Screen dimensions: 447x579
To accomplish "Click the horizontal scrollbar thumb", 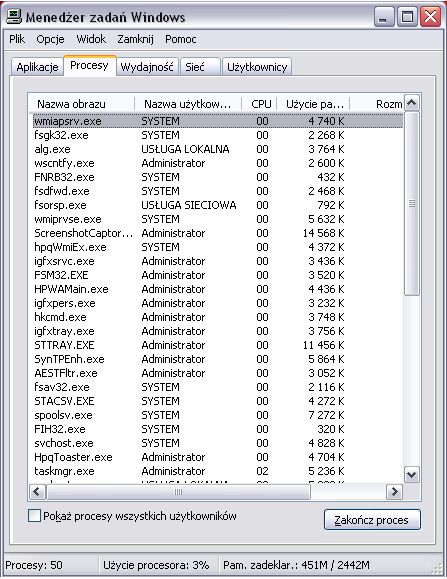I will tap(178, 491).
